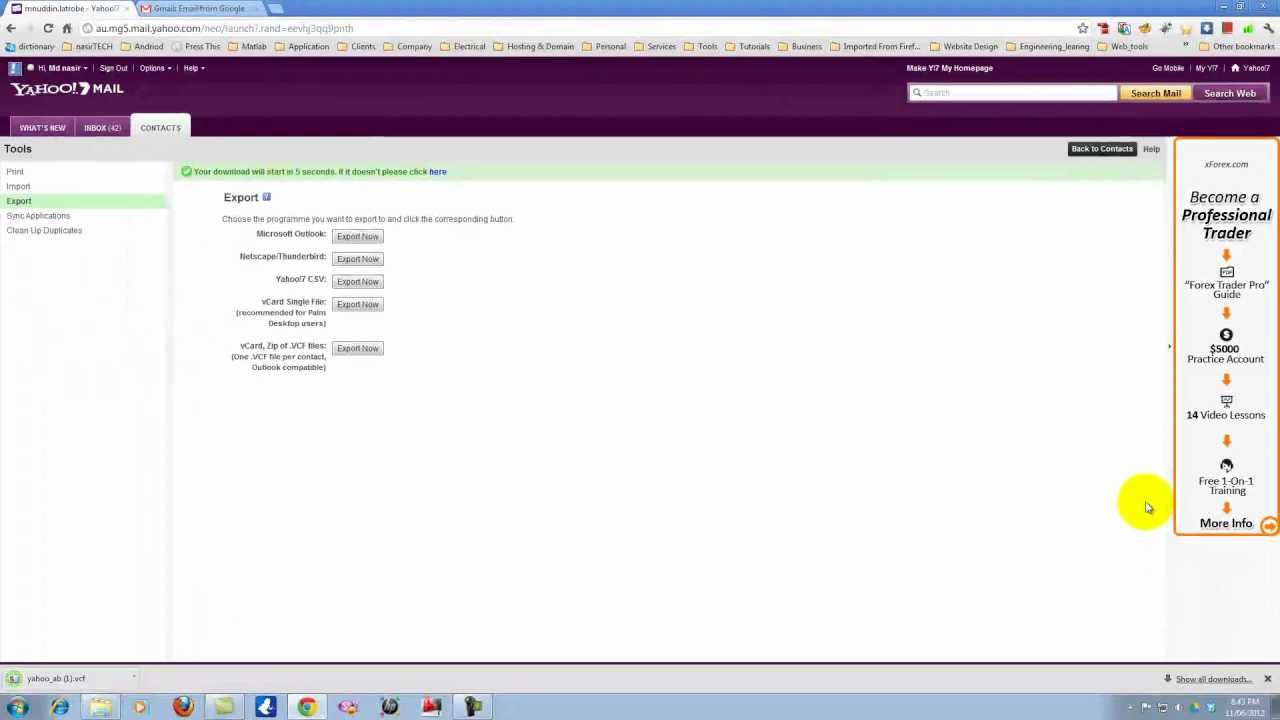The image size is (1280, 720).
Task: Open Windows Explorer folder from taskbar
Action: 100,707
